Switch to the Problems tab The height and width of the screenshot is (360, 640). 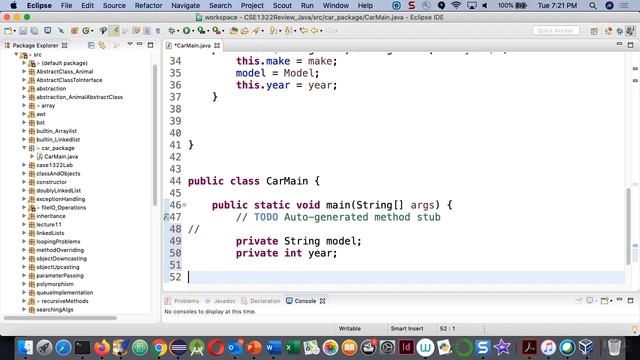182,301
